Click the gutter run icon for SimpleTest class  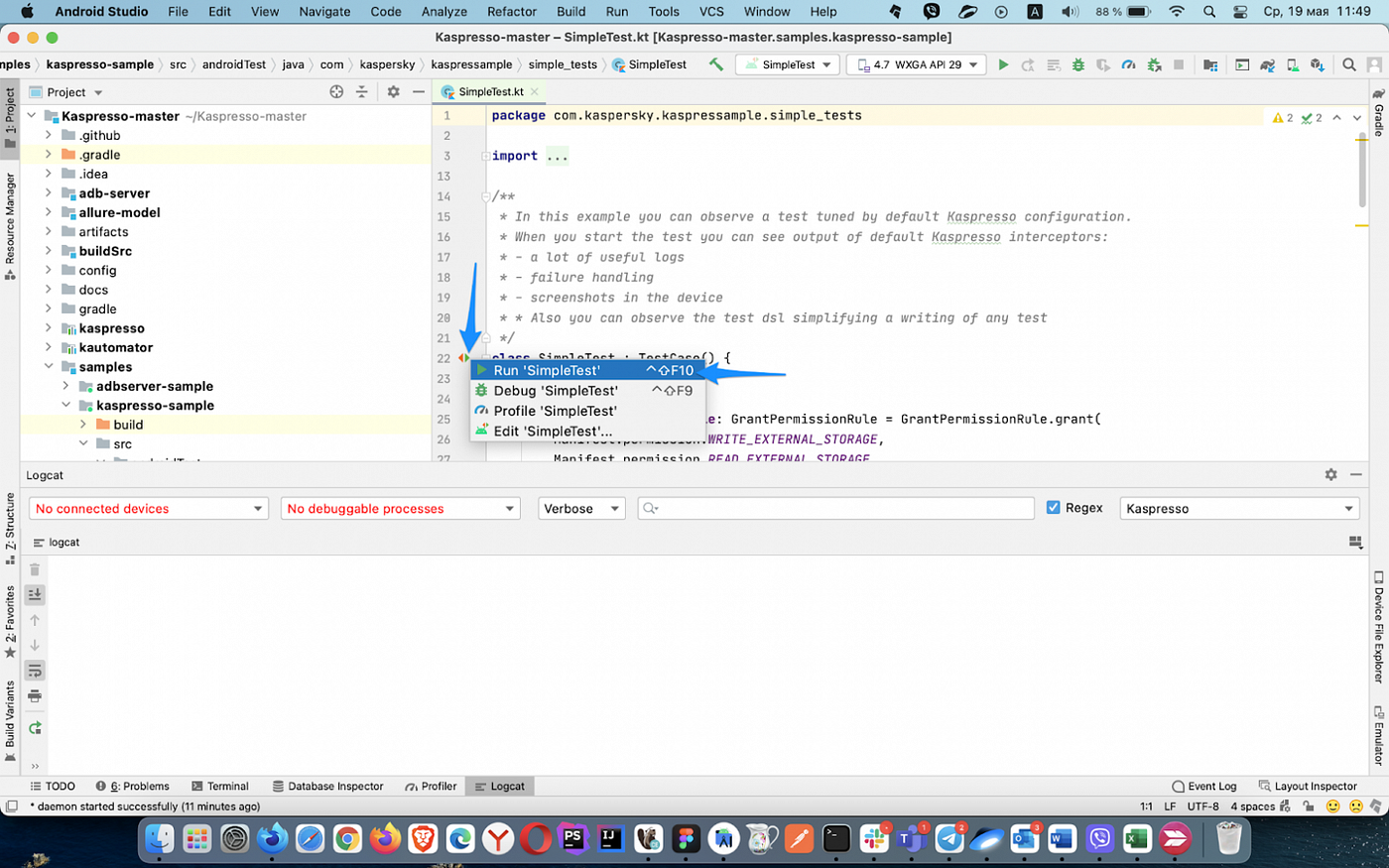pyautogui.click(x=463, y=358)
